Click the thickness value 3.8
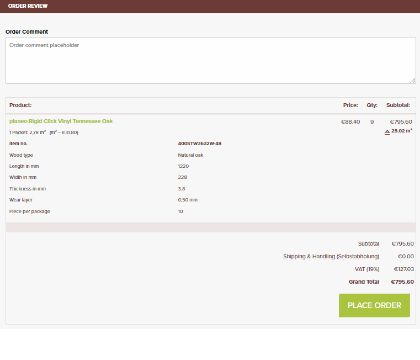Viewport: 420px width, 360px height. click(x=181, y=189)
